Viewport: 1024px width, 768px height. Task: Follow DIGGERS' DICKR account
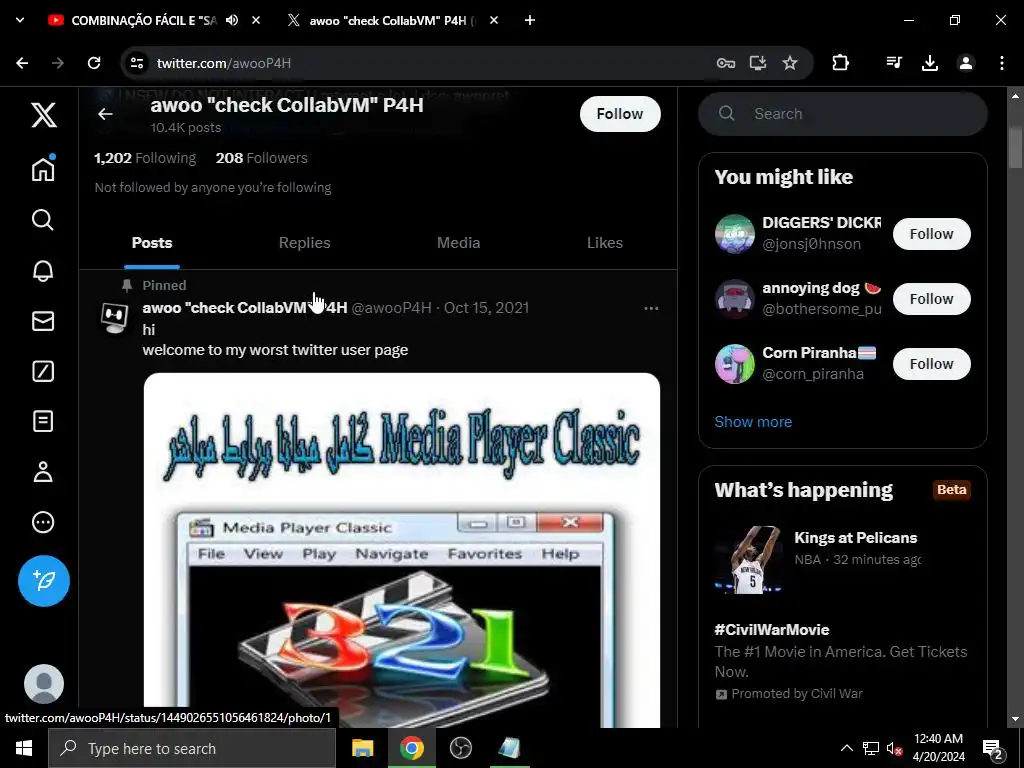[931, 234]
